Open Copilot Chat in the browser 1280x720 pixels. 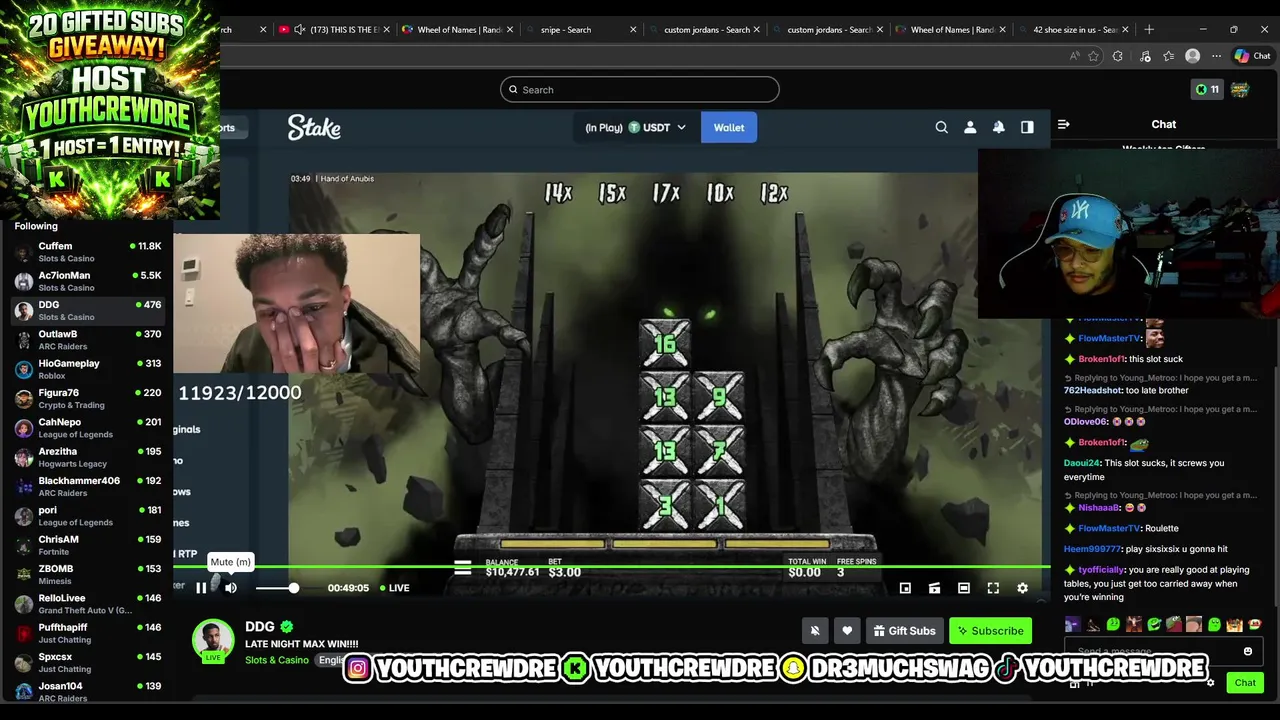click(1252, 57)
